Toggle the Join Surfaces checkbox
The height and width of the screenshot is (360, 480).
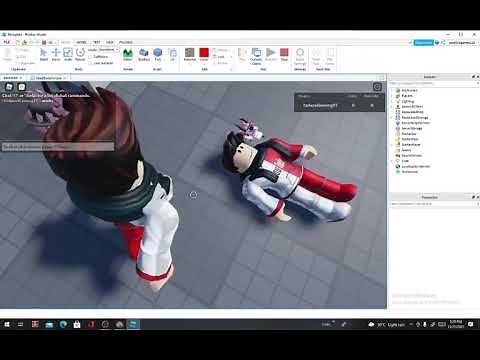coord(90,63)
